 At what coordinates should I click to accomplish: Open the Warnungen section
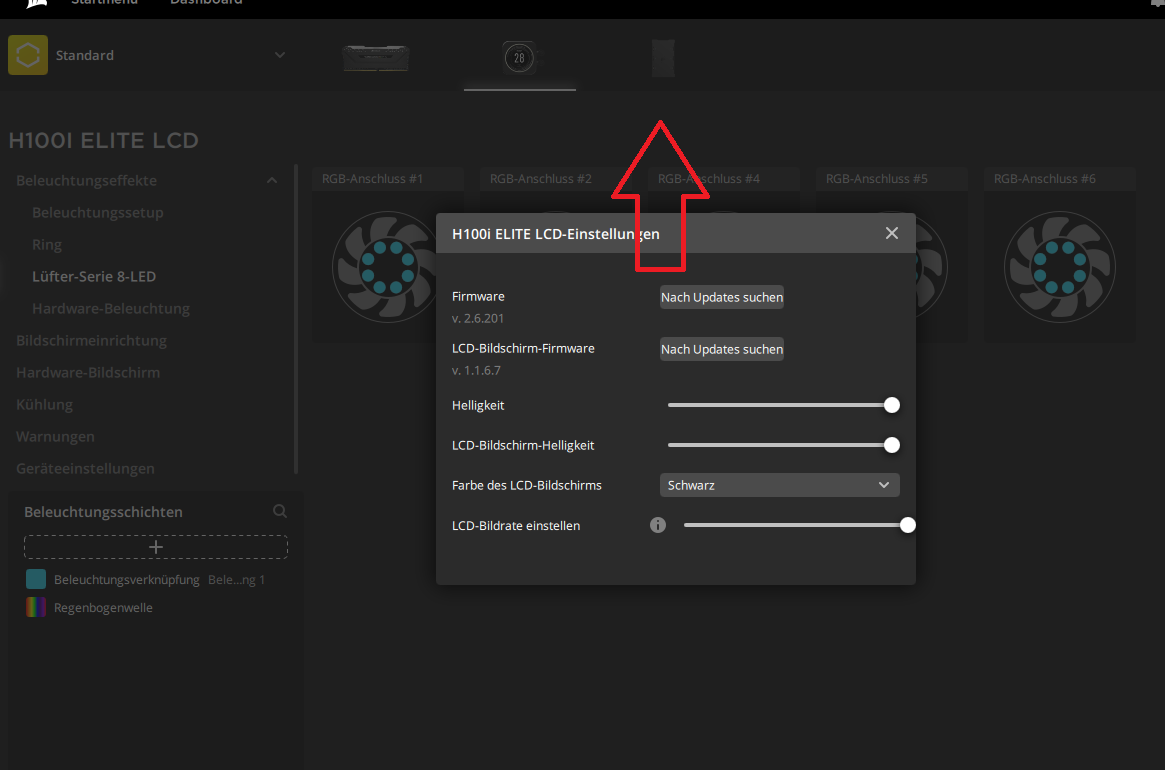click(x=55, y=436)
